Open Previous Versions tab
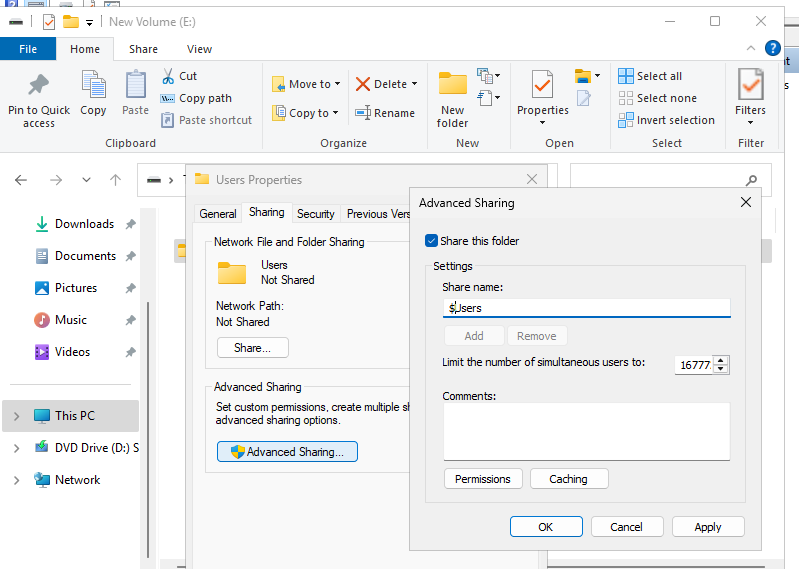The height and width of the screenshot is (569, 799). coord(377,214)
